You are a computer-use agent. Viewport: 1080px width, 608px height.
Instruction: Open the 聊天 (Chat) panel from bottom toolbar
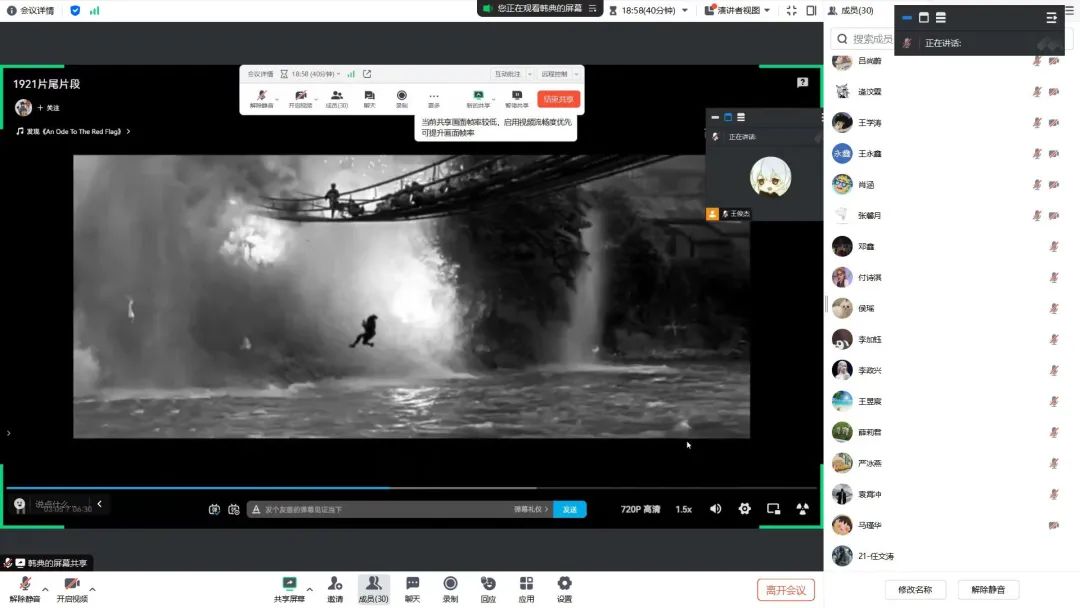click(x=412, y=584)
